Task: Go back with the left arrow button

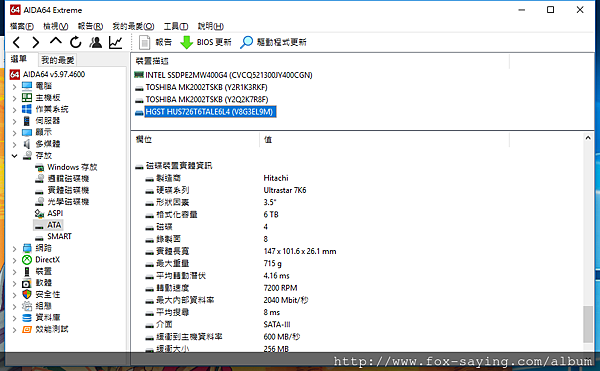Action: pyautogui.click(x=16, y=42)
